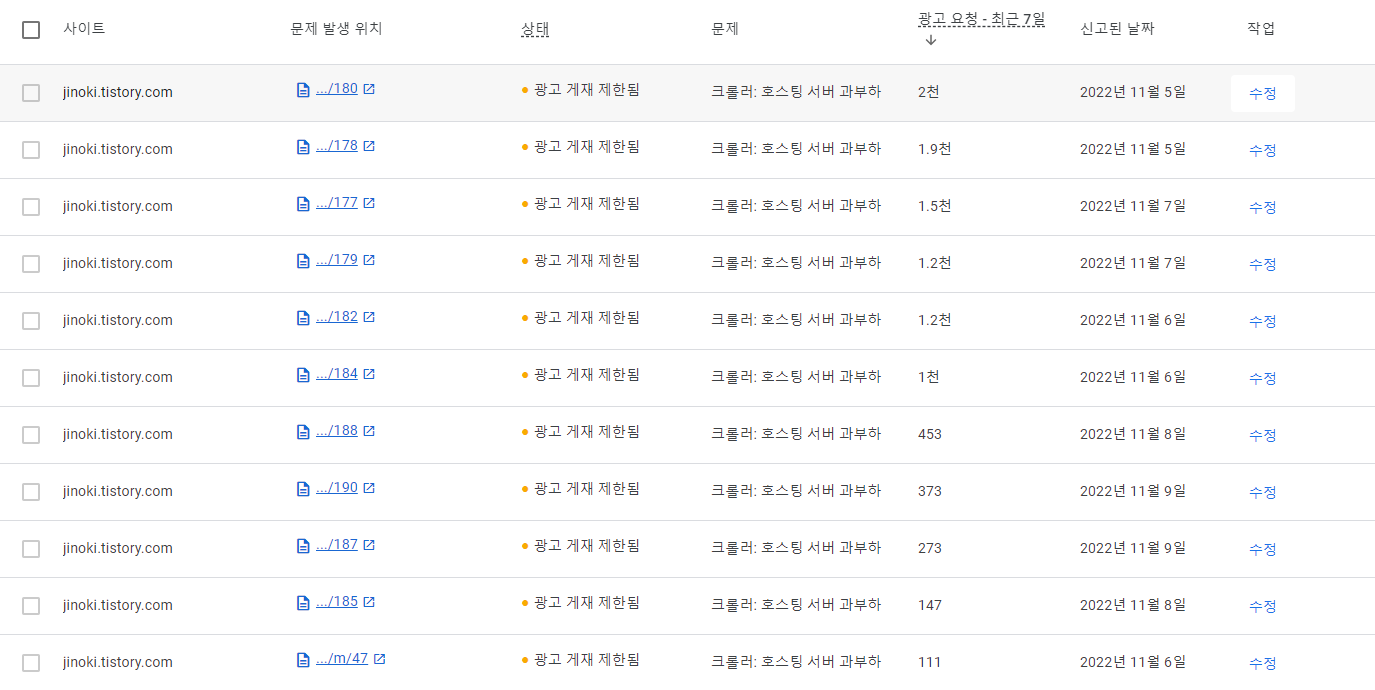
Task: Check the row checkbox for .../m/47
Action: click(31, 663)
